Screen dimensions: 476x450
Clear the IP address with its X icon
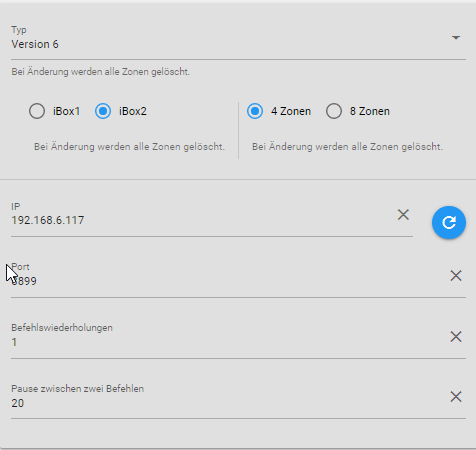coord(403,215)
